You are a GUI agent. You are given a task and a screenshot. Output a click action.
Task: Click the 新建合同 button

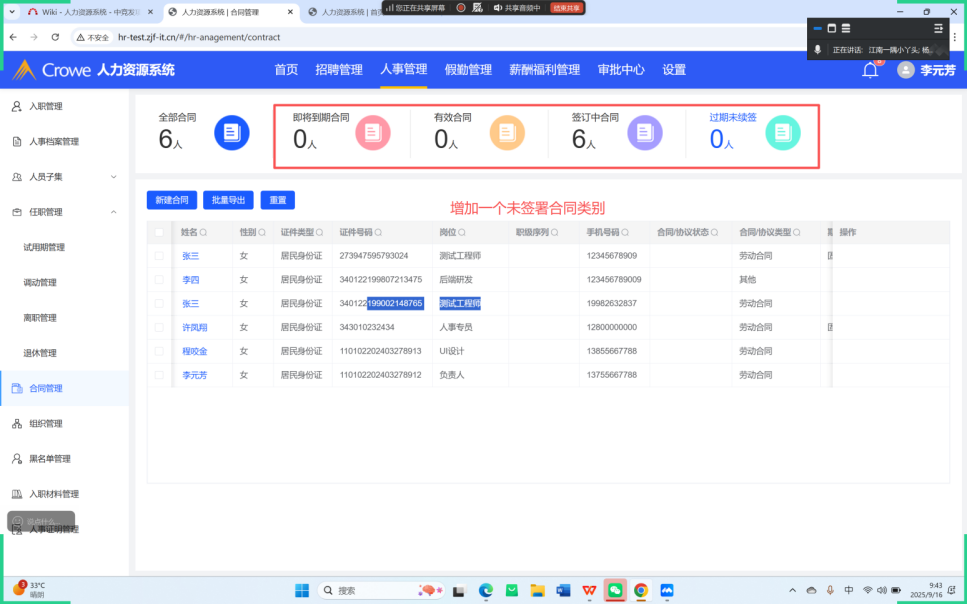(171, 200)
